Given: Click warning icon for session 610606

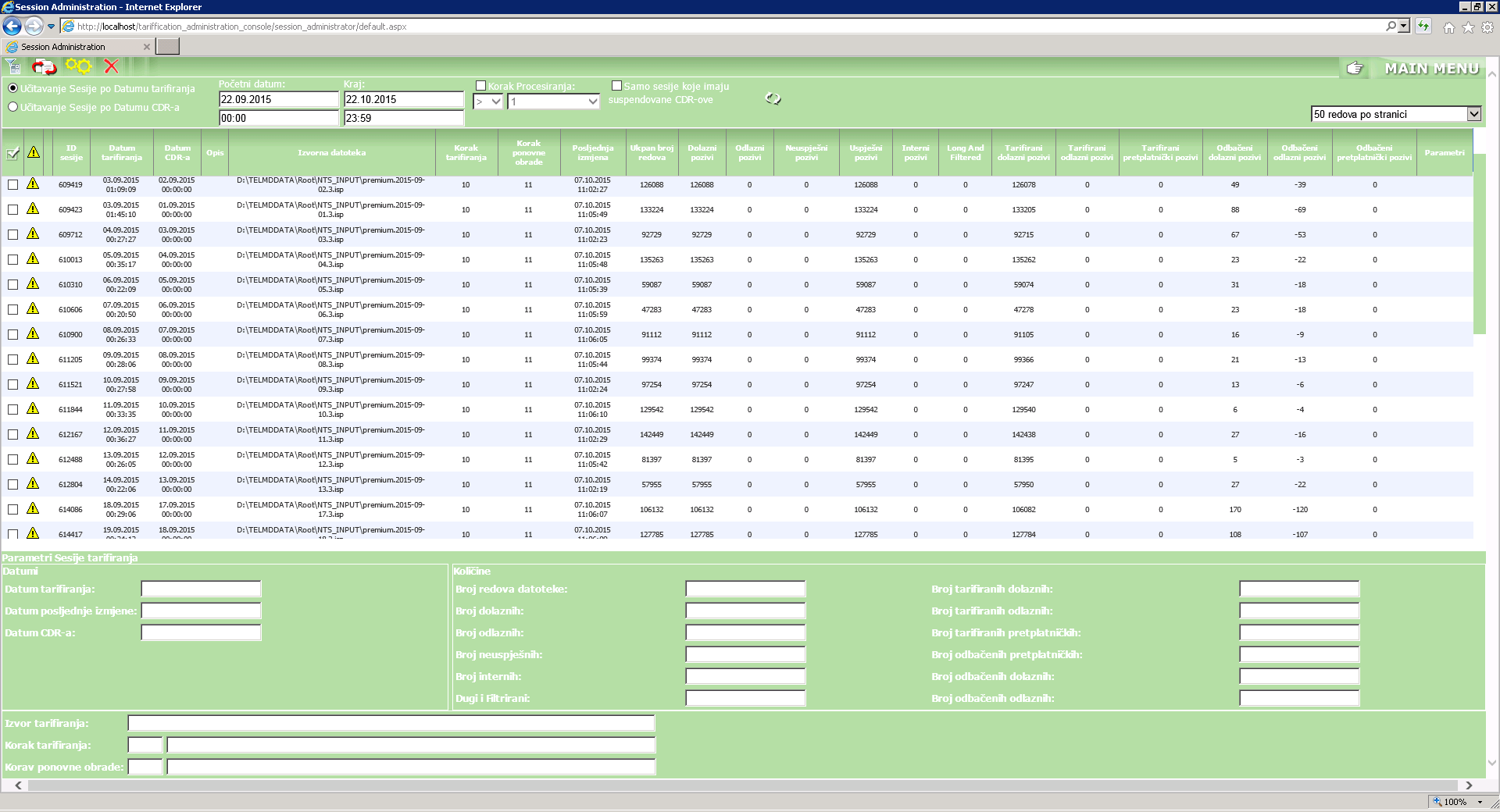Looking at the screenshot, I should coord(33,308).
